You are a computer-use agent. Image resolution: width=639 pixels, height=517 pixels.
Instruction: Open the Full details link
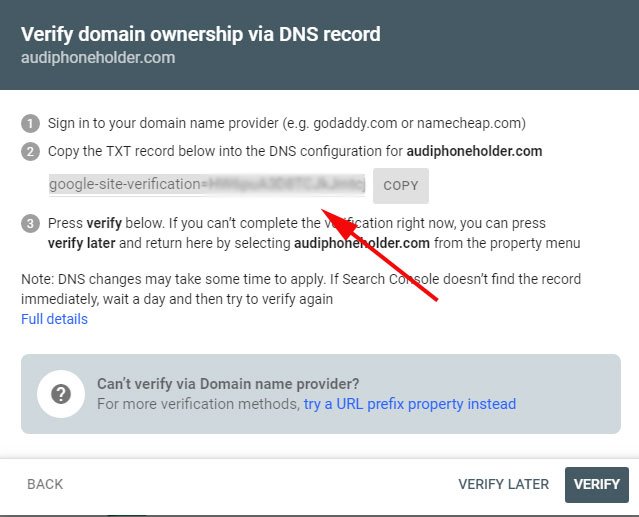click(x=54, y=319)
